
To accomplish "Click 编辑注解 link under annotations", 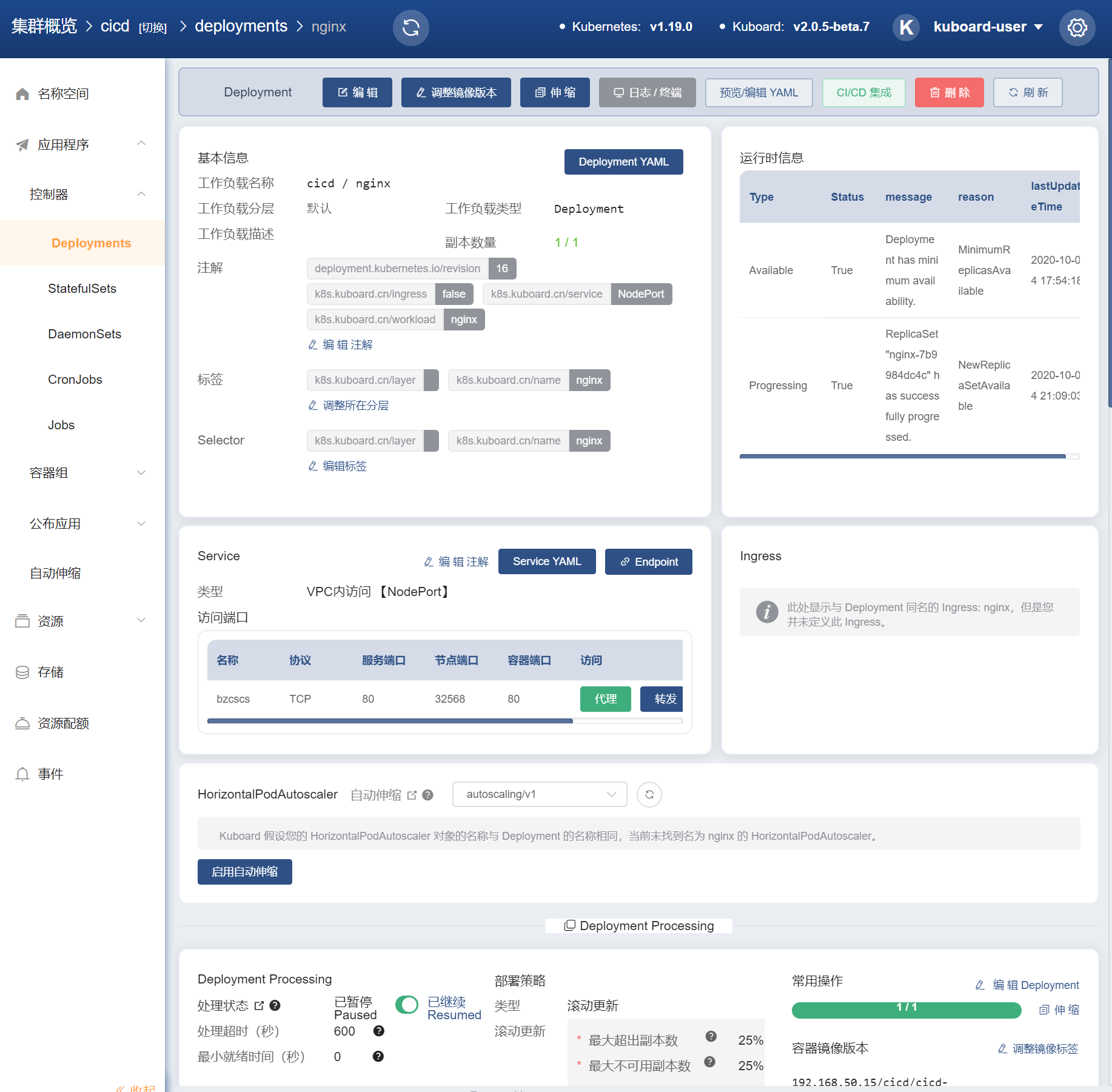I will coord(341,345).
